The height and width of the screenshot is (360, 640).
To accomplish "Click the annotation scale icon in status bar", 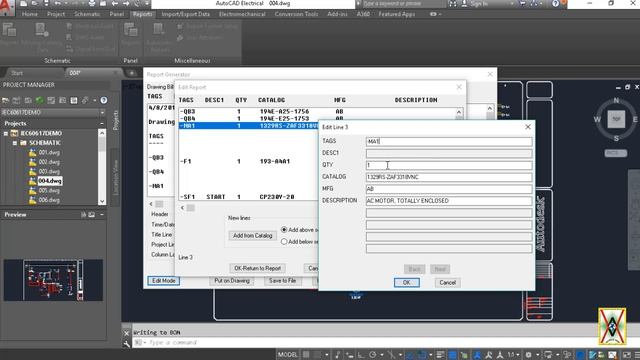I will point(500,355).
